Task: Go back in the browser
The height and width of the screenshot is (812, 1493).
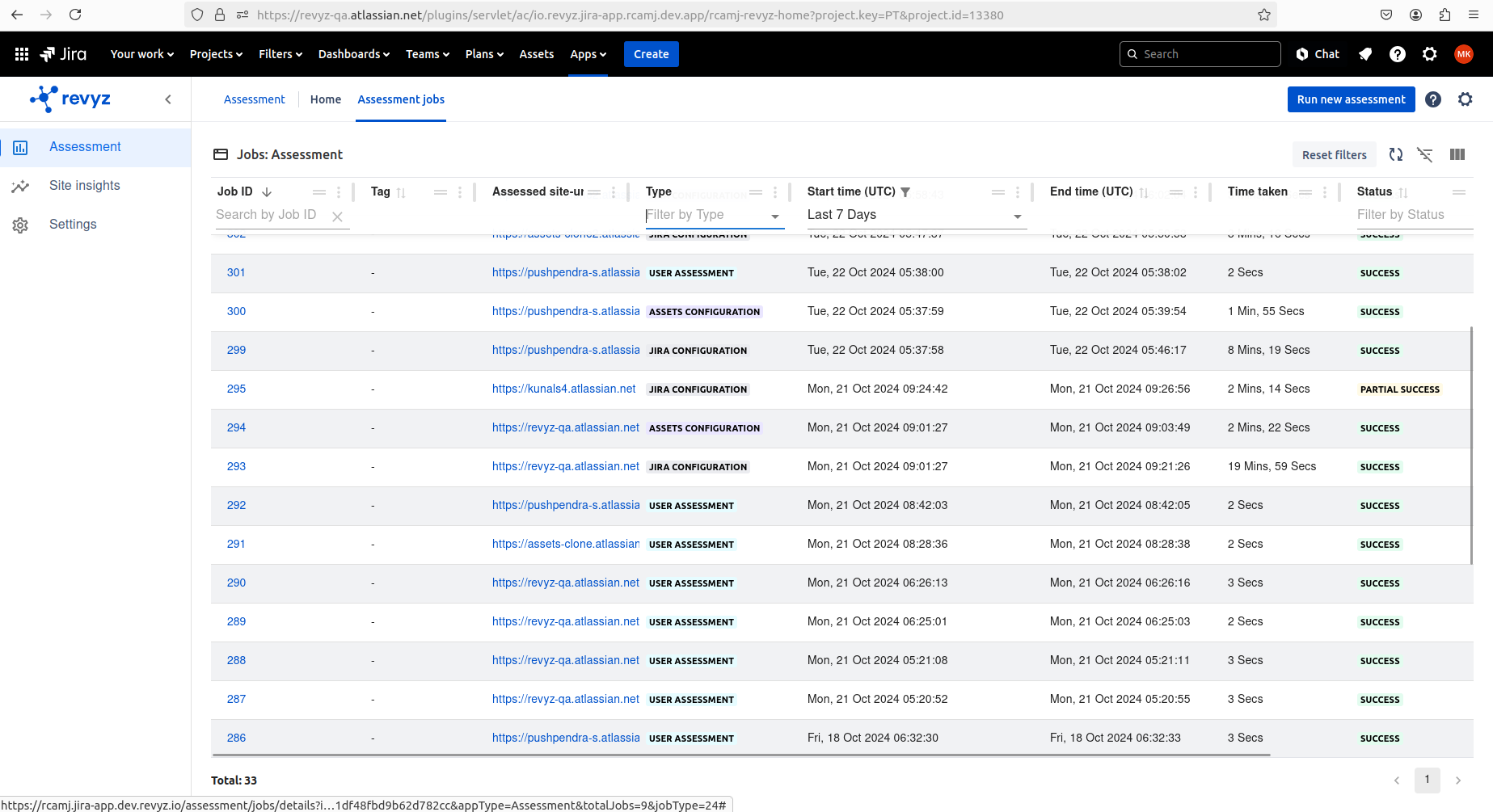Action: [x=17, y=15]
